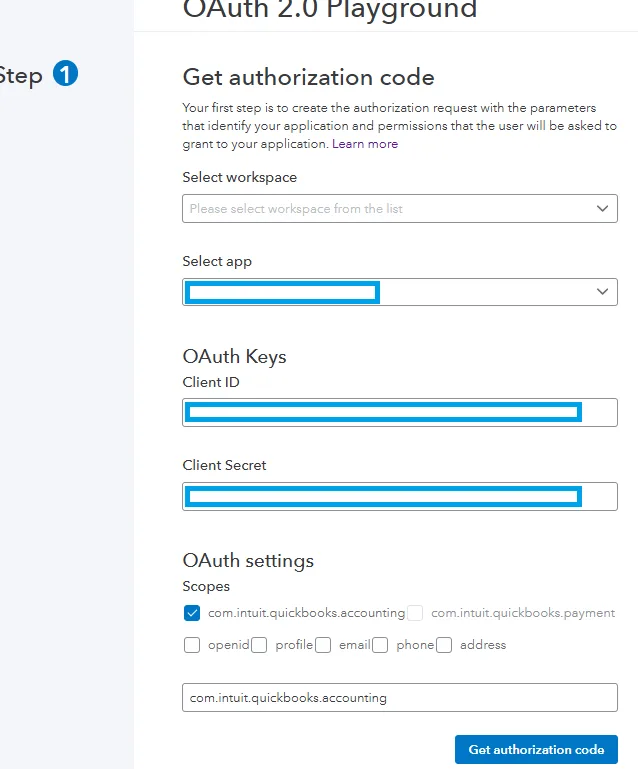The height and width of the screenshot is (769, 638).
Task: Click the OAuth Keys section heading
Action: tap(234, 357)
